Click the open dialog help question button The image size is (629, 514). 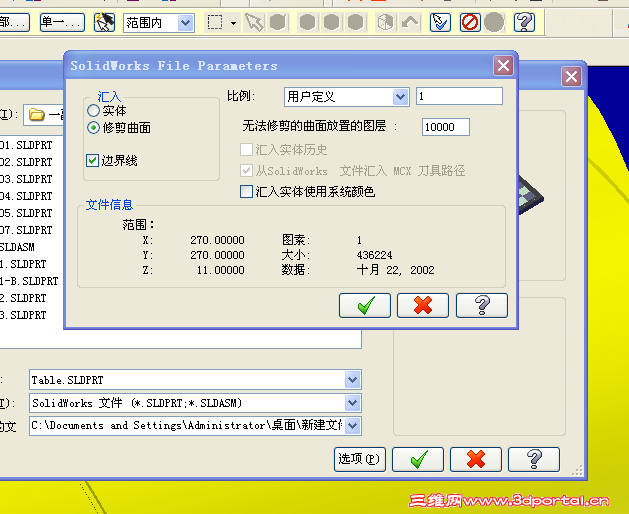point(534,459)
